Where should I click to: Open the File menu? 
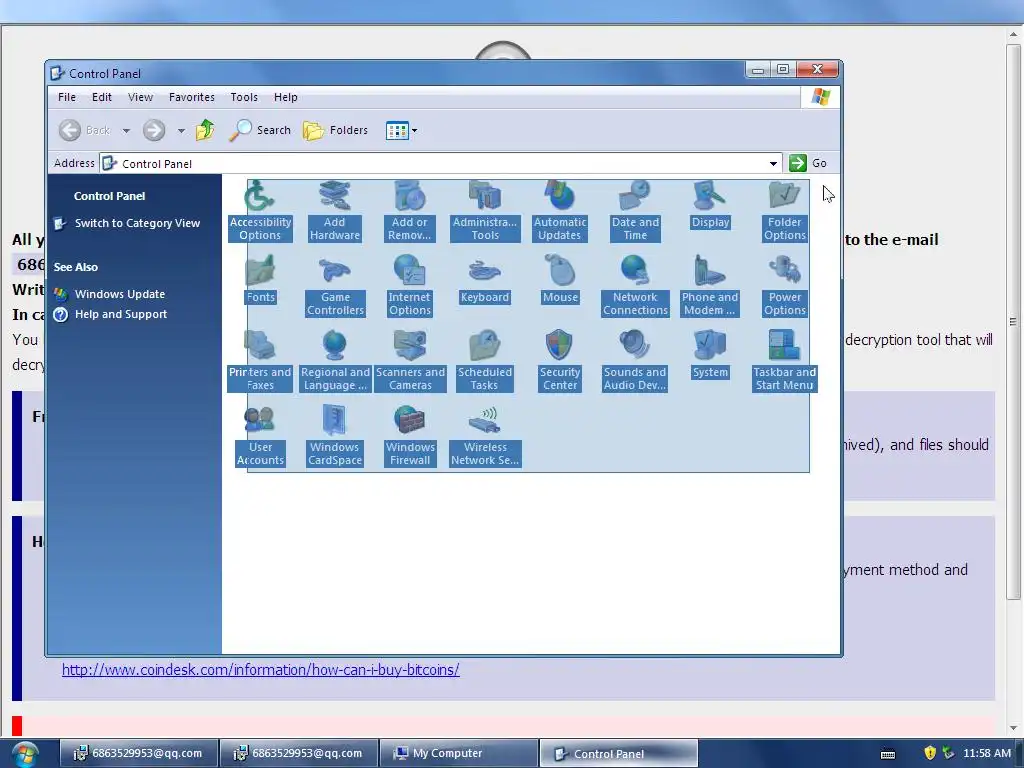pos(67,97)
